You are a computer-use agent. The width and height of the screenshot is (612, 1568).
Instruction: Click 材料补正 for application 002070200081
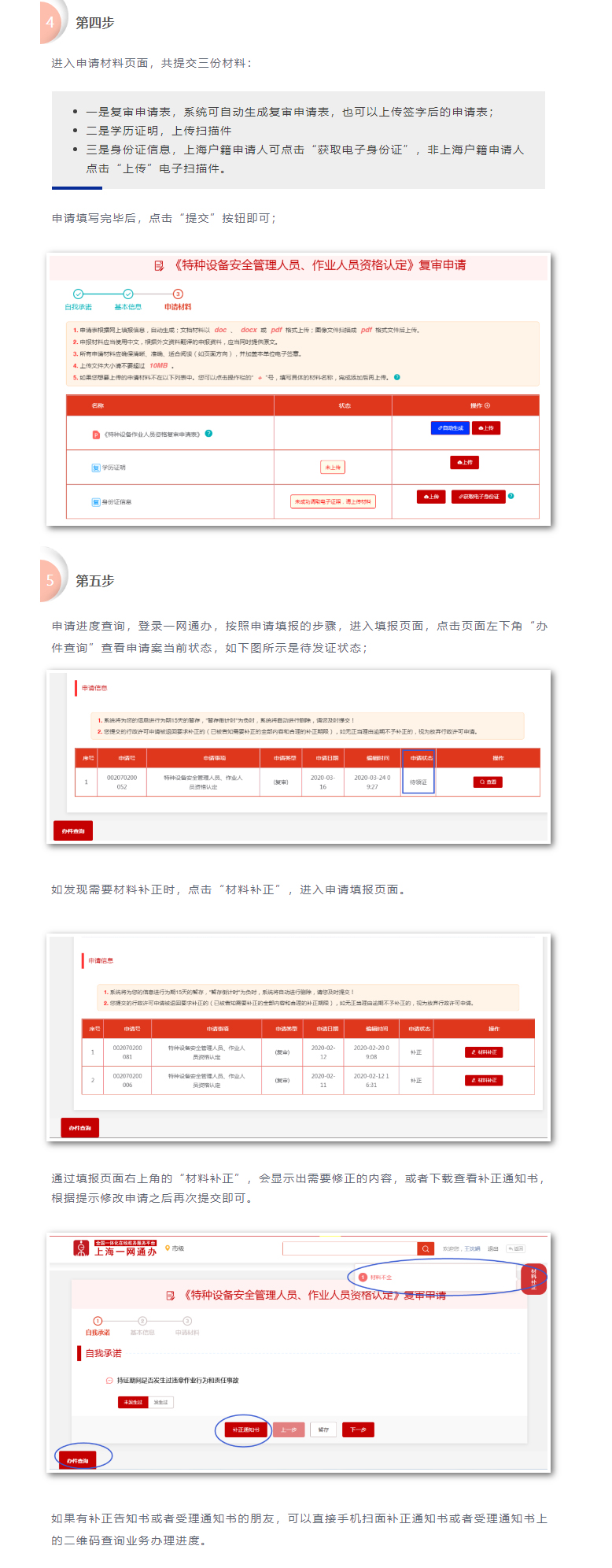click(x=483, y=1052)
